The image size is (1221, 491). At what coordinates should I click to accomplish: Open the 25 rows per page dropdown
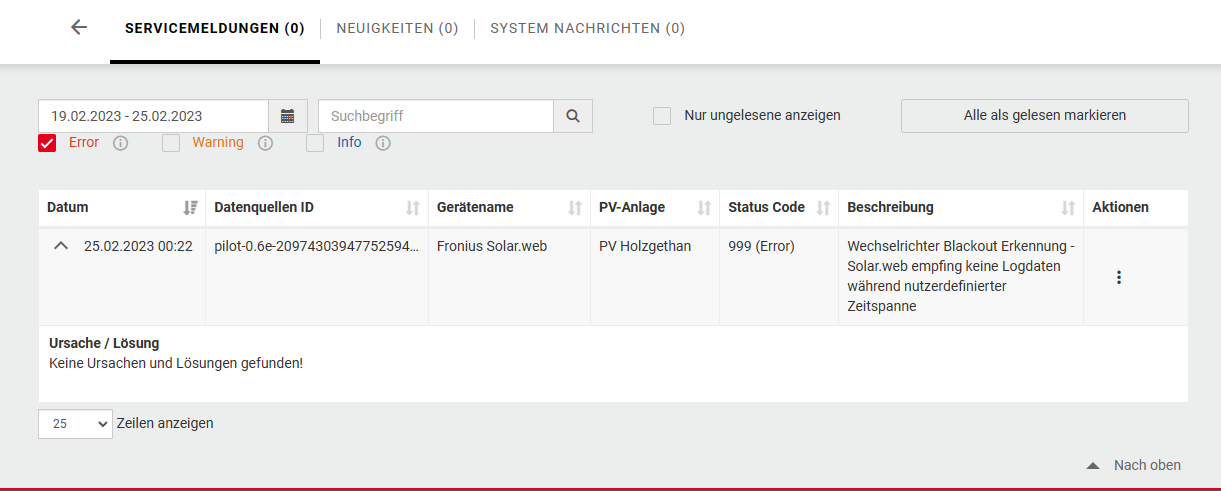[75, 424]
